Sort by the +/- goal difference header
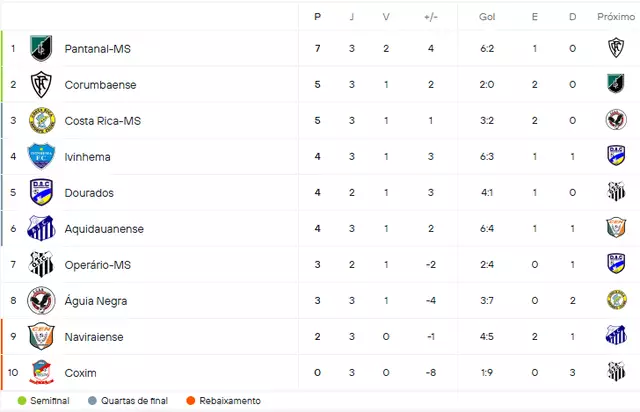This screenshot has width=640, height=412. [x=431, y=17]
